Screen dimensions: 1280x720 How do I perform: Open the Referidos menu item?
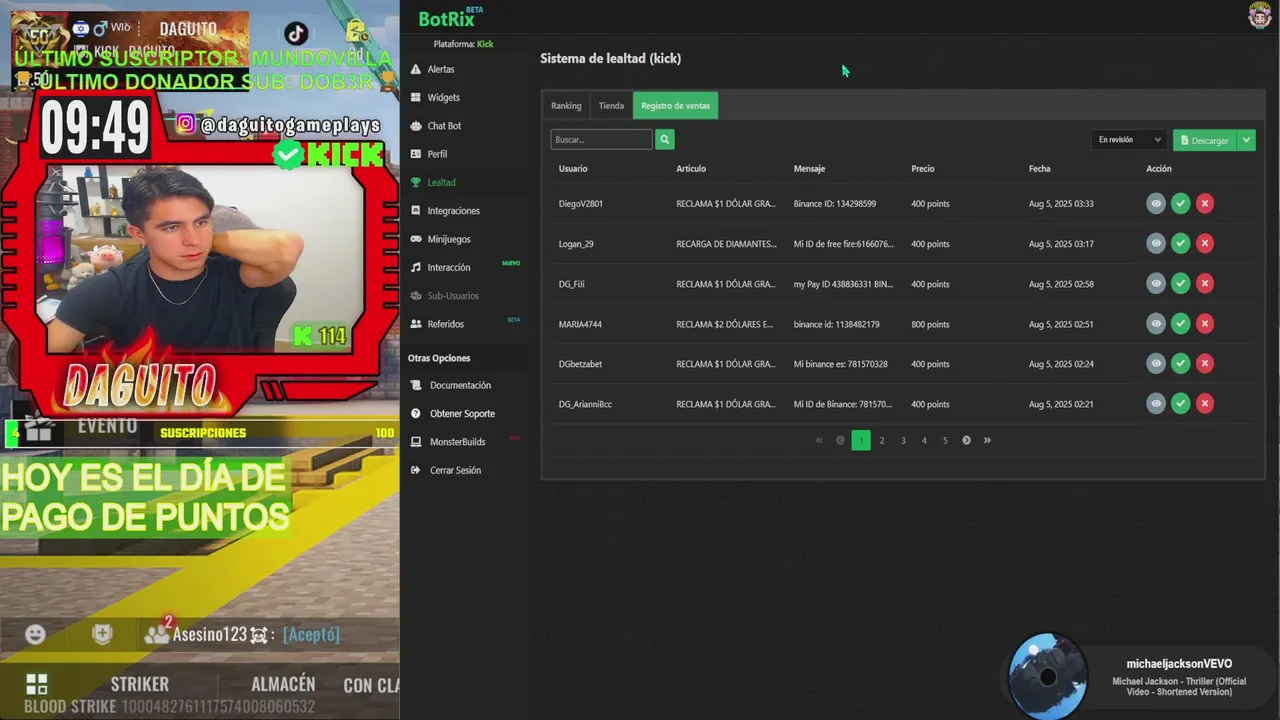[445, 324]
